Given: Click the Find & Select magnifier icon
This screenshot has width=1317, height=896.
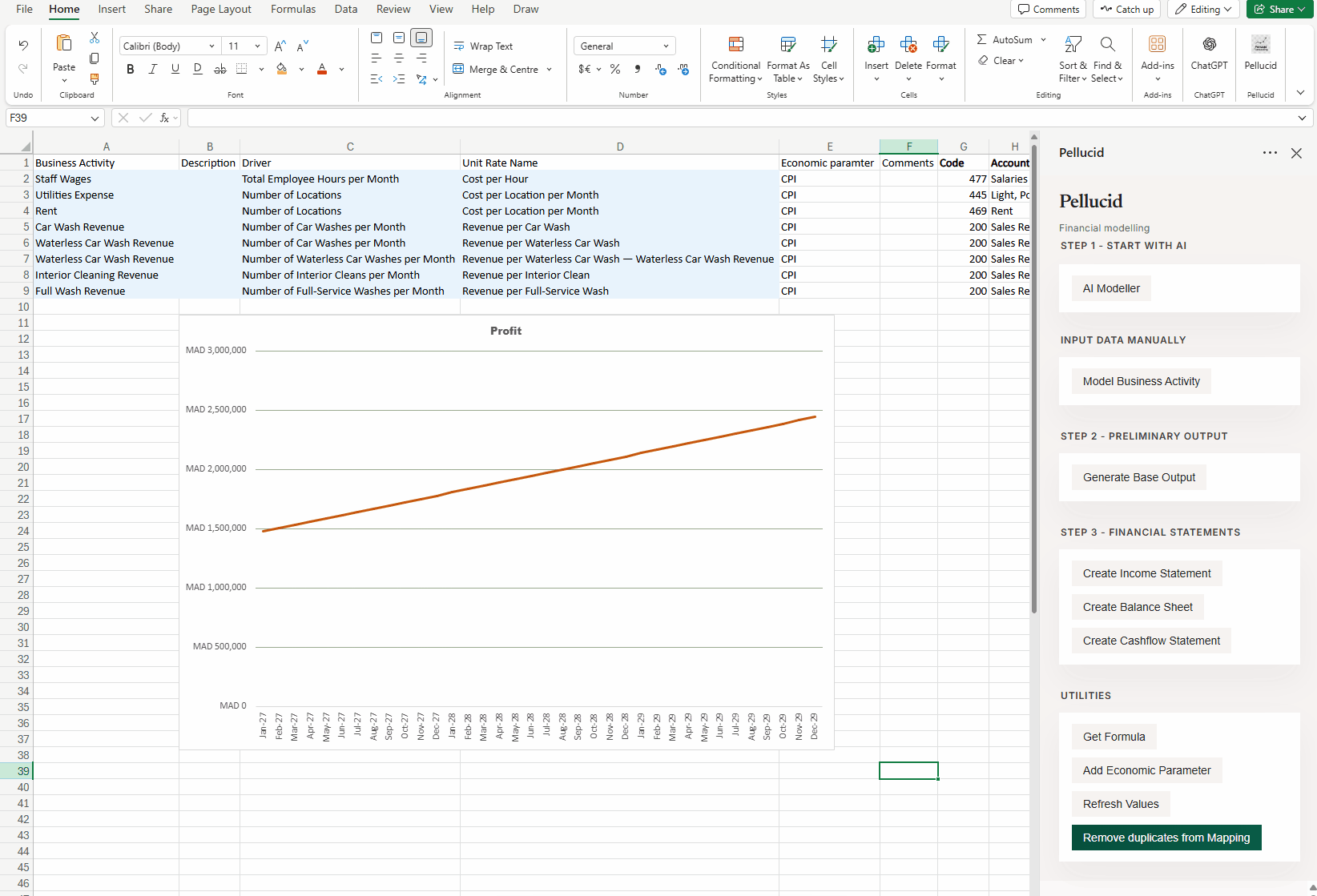Looking at the screenshot, I should click(1107, 44).
